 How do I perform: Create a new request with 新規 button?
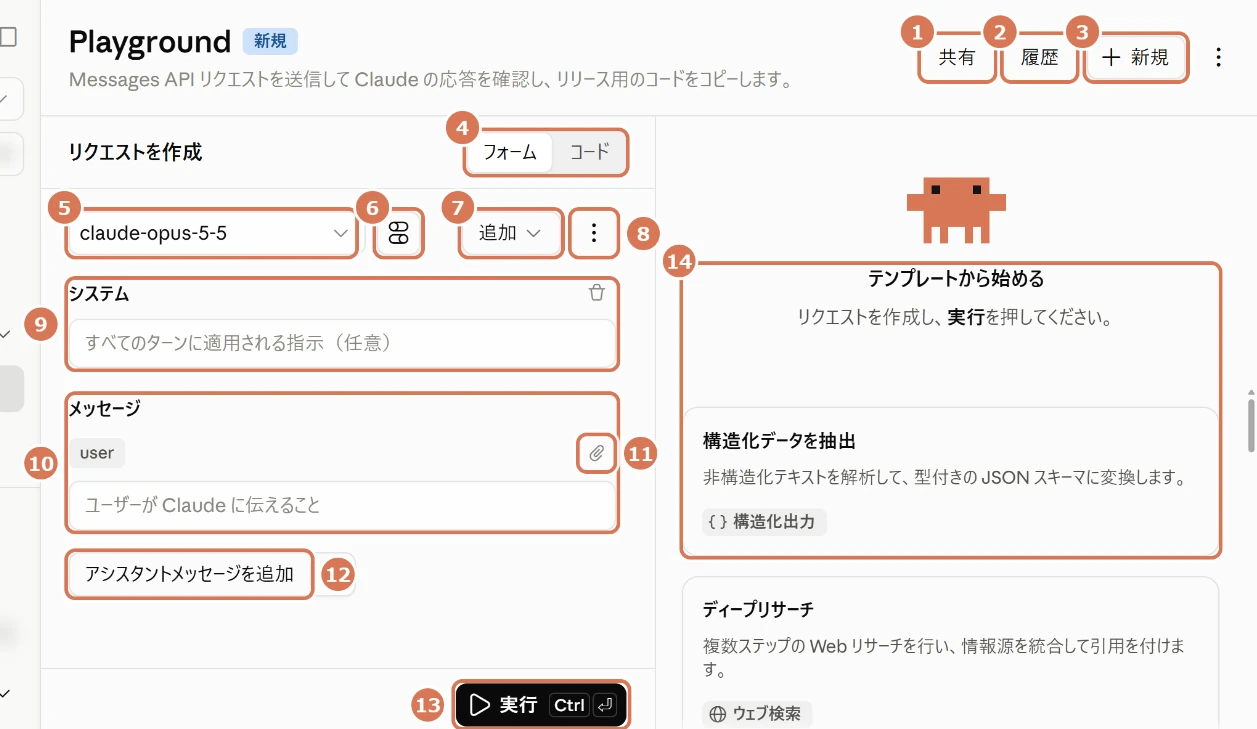coord(1136,58)
